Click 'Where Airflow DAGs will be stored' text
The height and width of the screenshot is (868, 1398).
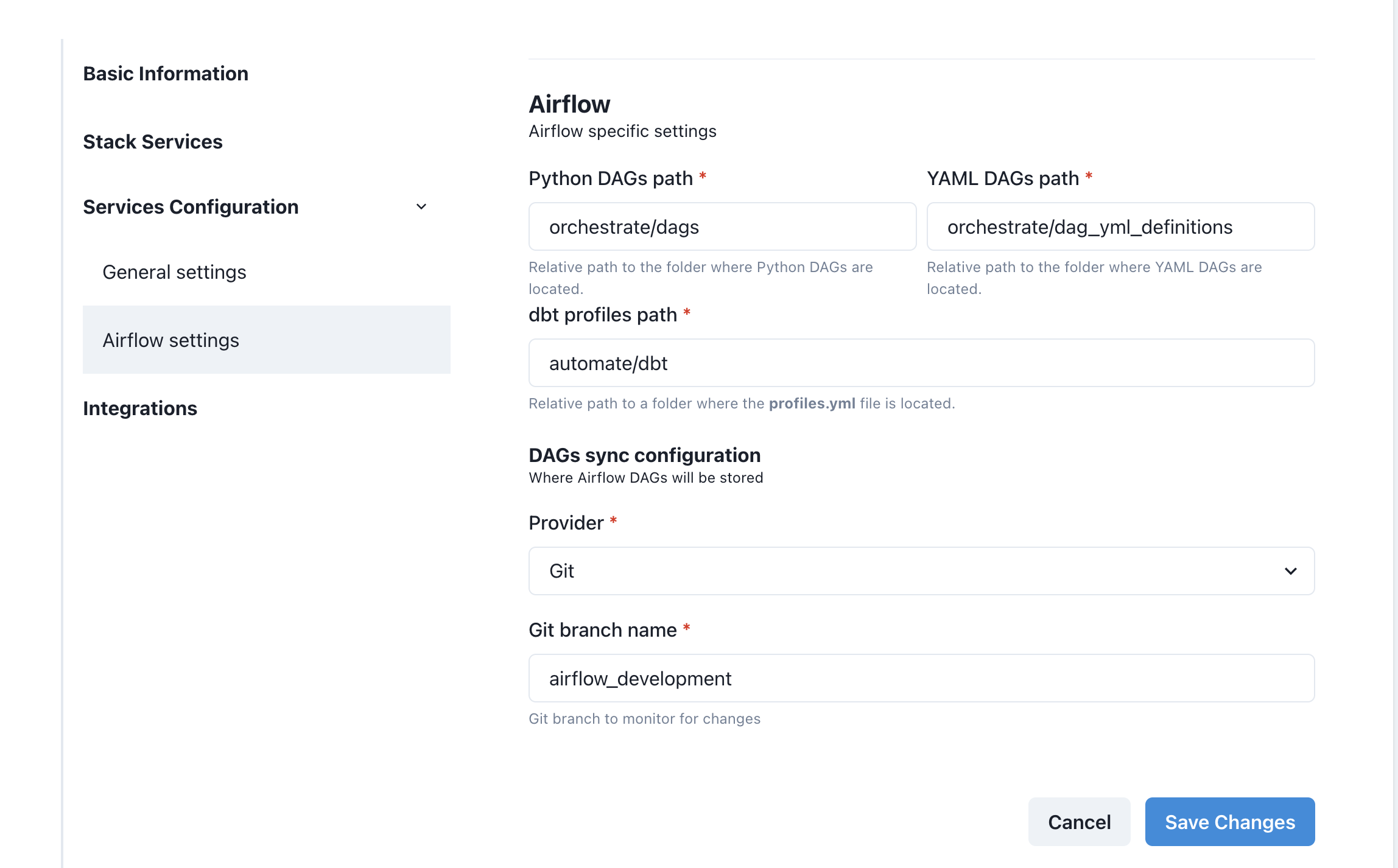click(x=646, y=478)
